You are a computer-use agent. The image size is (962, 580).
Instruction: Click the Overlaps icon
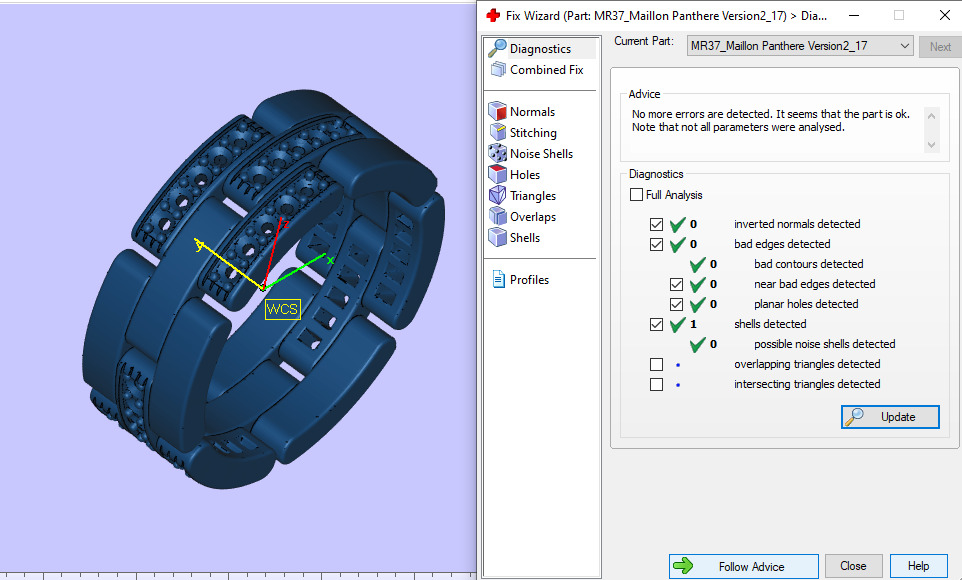click(x=497, y=215)
